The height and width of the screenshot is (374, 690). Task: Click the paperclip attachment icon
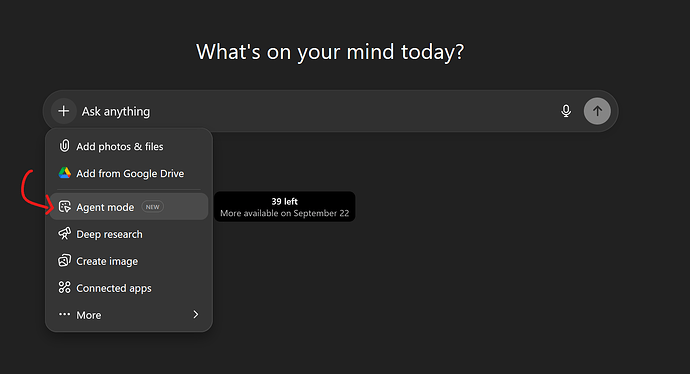click(x=64, y=146)
